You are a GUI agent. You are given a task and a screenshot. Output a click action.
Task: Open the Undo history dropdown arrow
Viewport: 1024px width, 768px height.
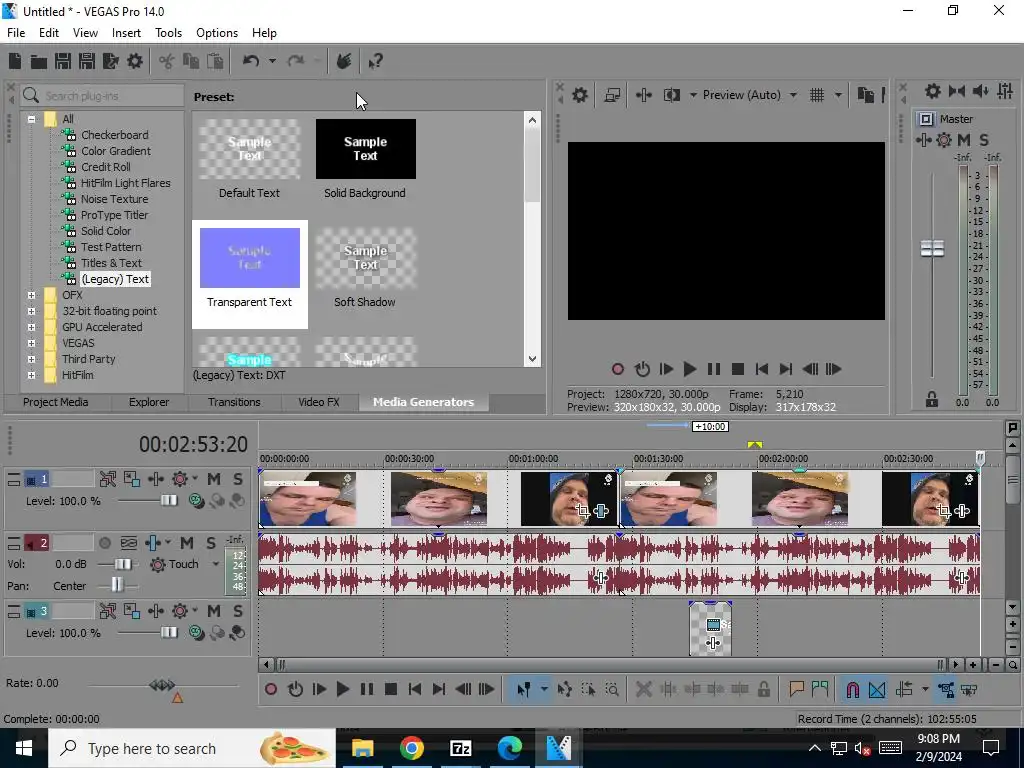[x=272, y=61]
